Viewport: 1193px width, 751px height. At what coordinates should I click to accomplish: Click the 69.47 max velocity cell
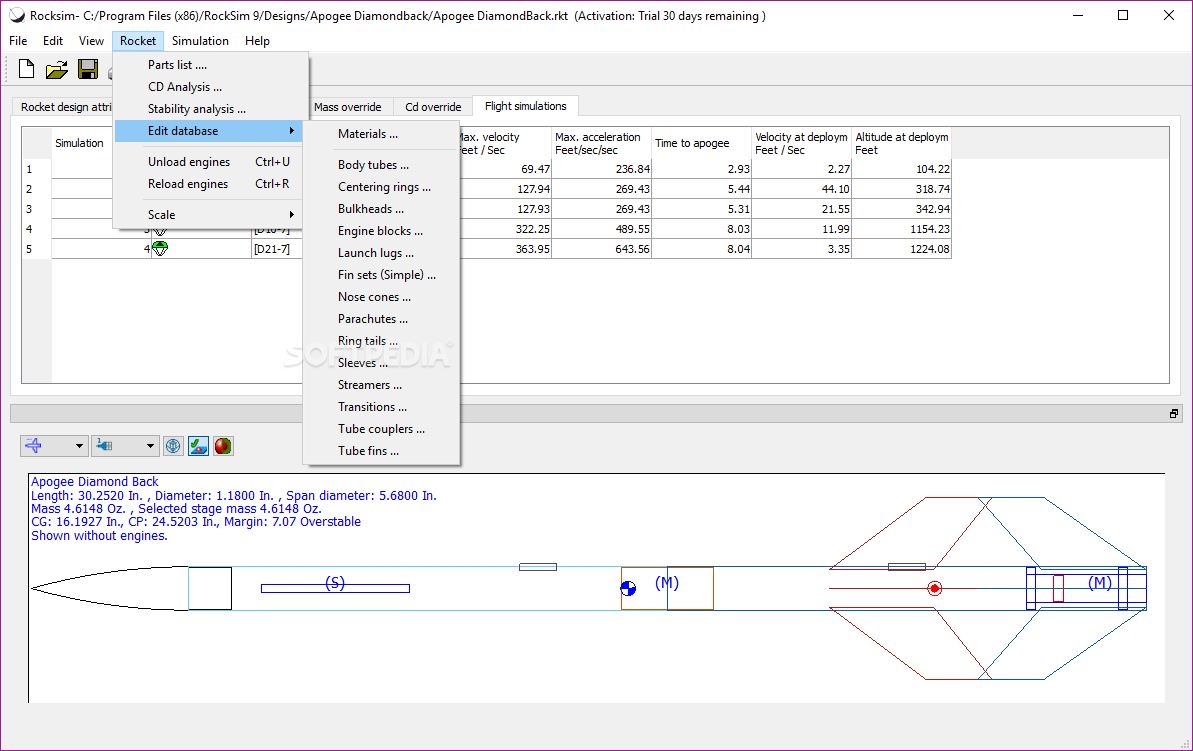click(x=504, y=169)
